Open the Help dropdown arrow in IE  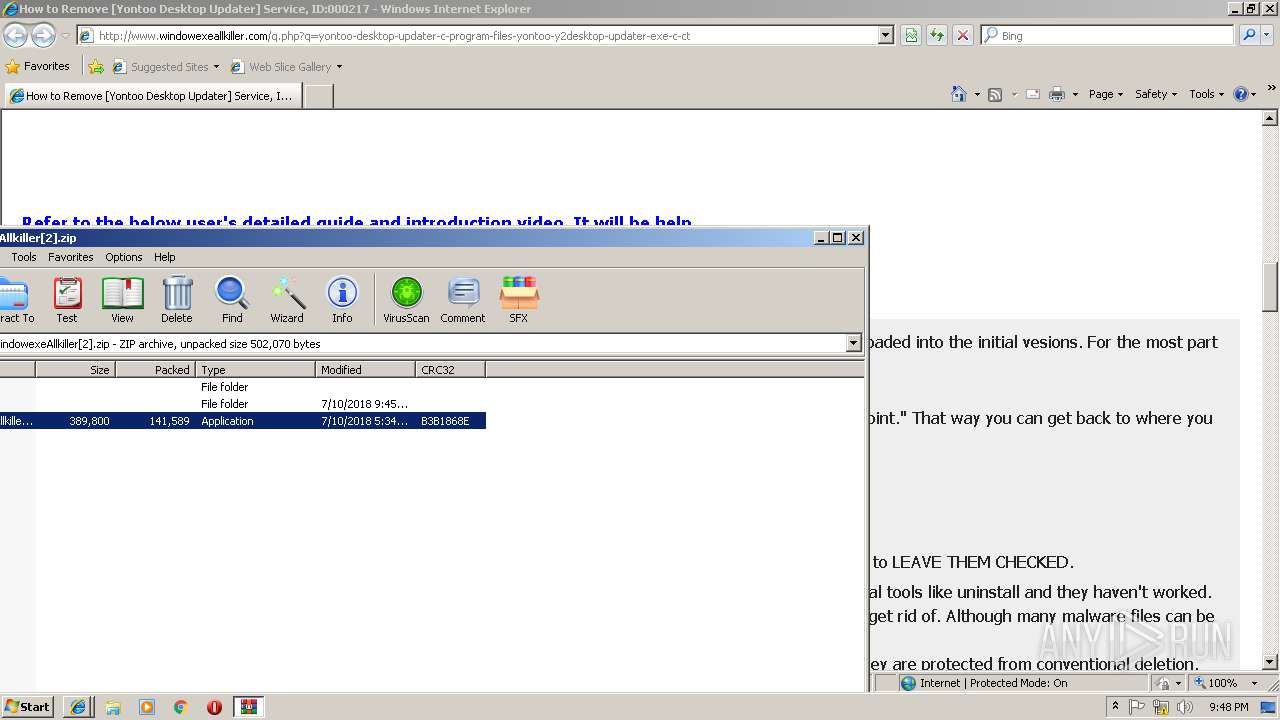[x=1253, y=94]
